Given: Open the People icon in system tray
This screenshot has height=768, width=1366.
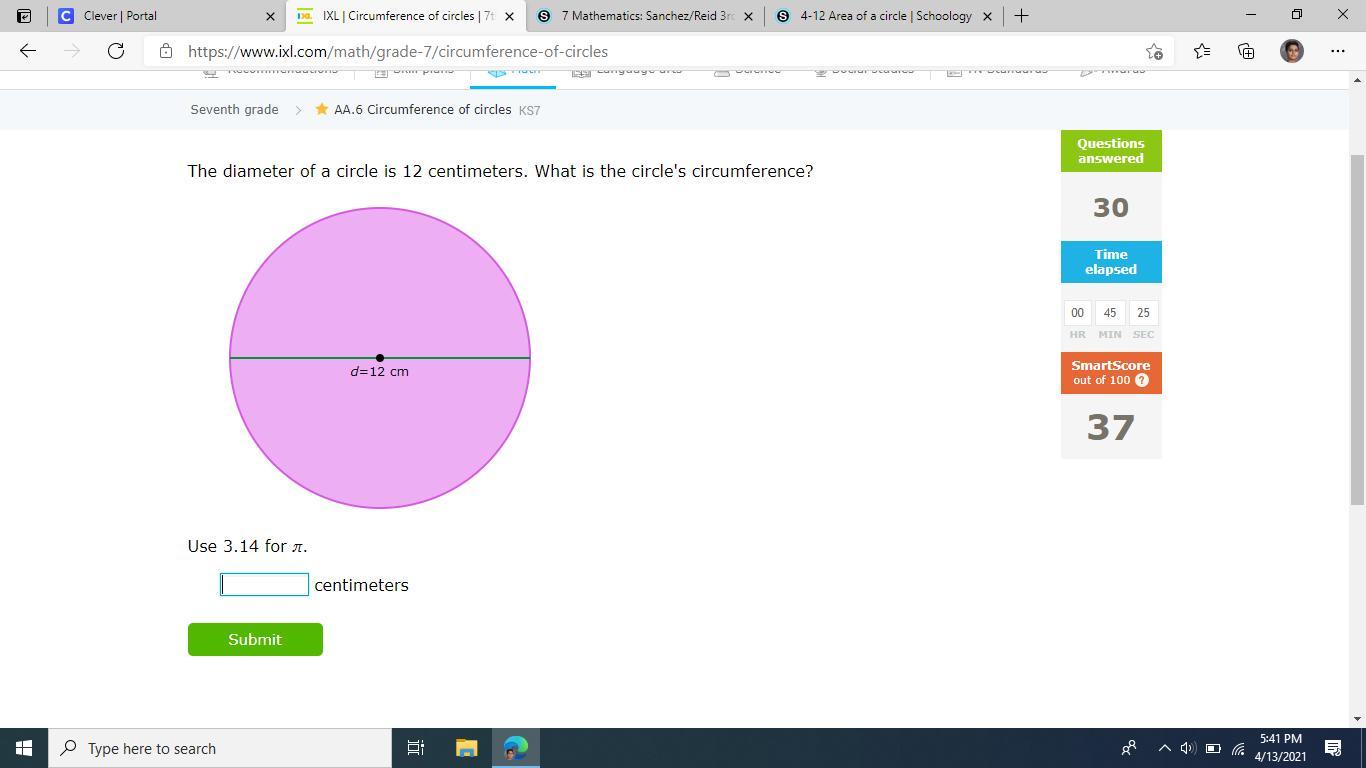Looking at the screenshot, I should click(1129, 748).
